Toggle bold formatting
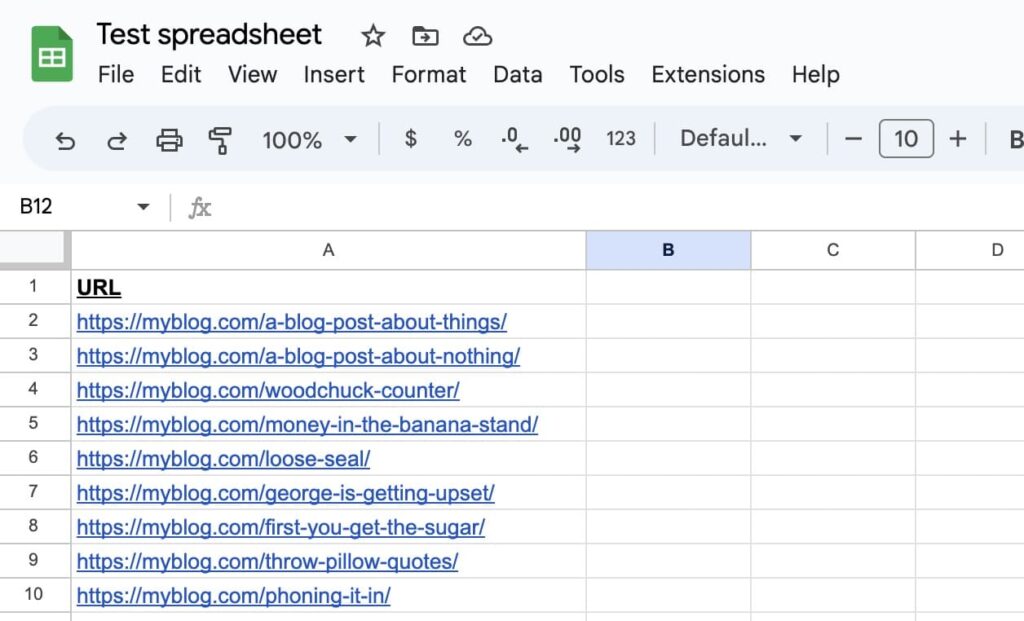Viewport: 1024px width, 621px height. point(1016,139)
